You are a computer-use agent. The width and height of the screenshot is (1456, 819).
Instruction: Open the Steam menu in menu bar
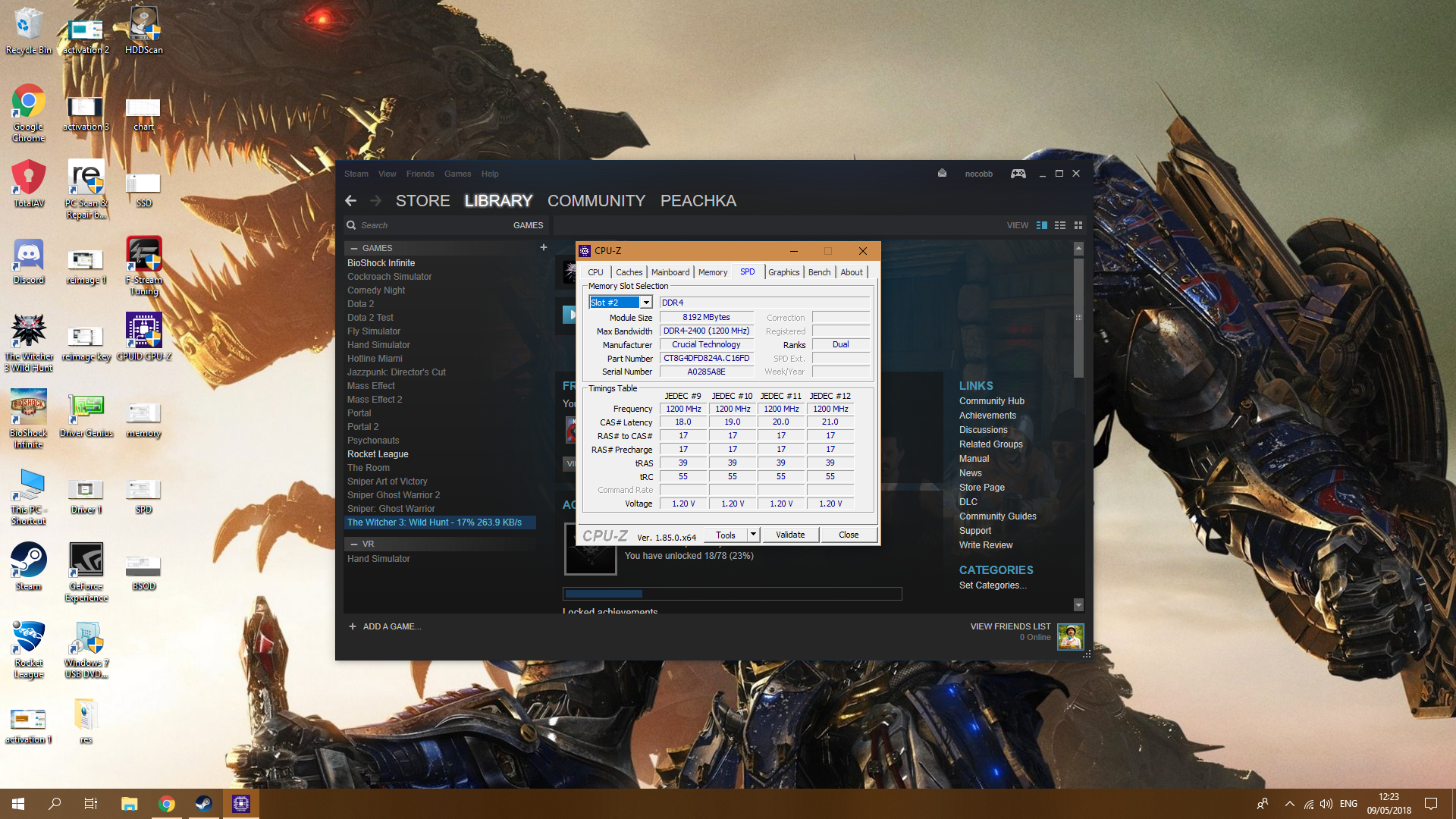coord(356,174)
